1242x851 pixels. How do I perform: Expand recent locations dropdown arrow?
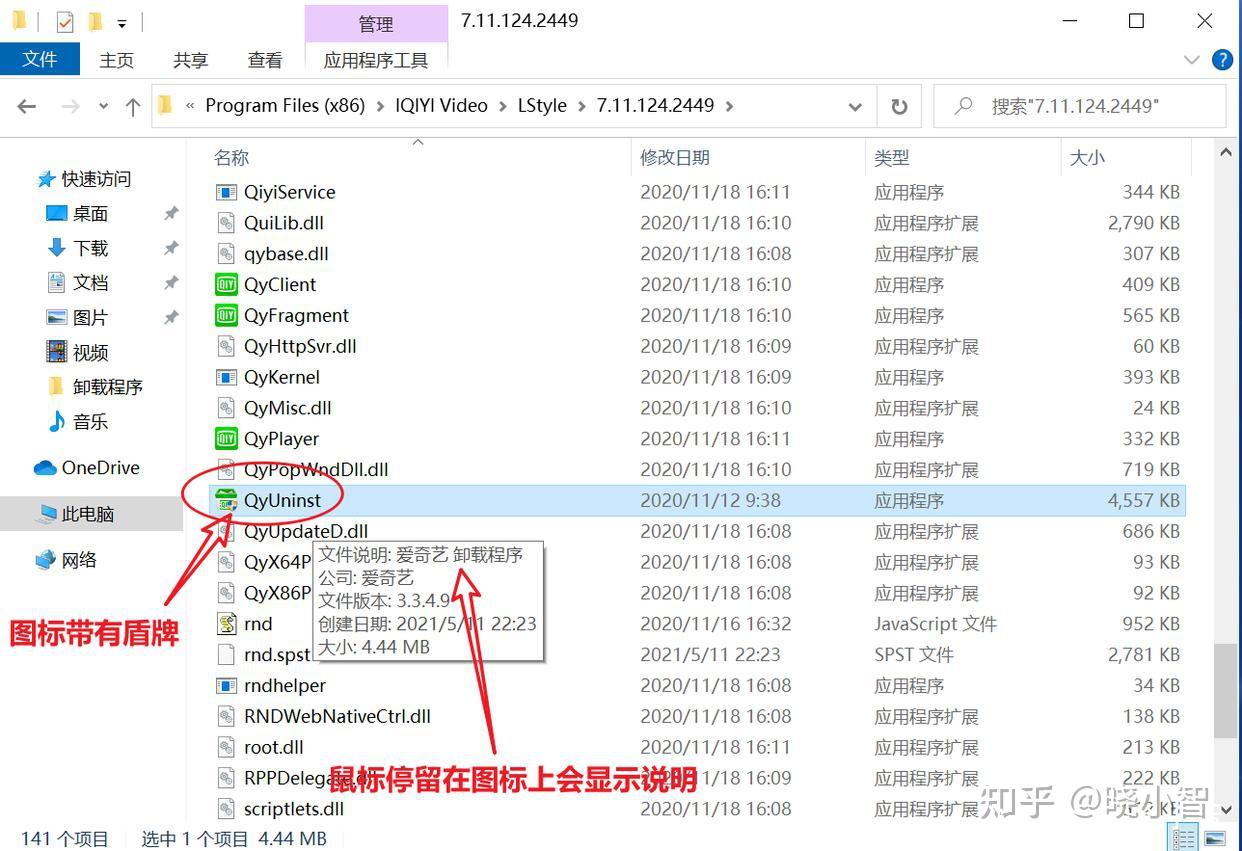coord(104,106)
